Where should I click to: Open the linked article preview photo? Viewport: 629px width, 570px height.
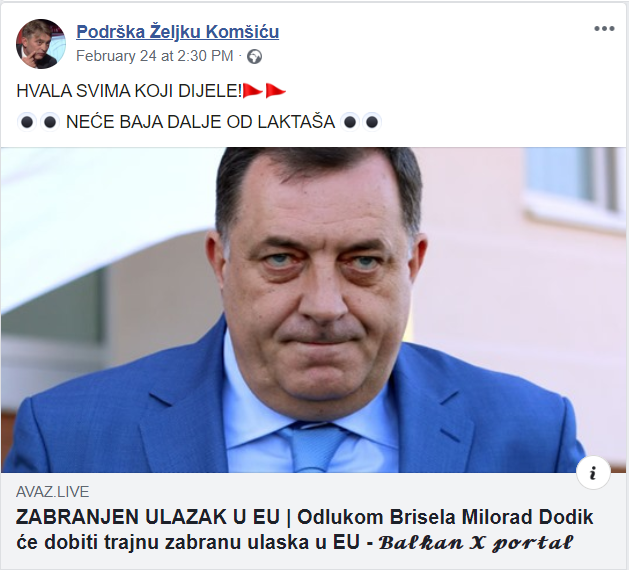[x=314, y=310]
